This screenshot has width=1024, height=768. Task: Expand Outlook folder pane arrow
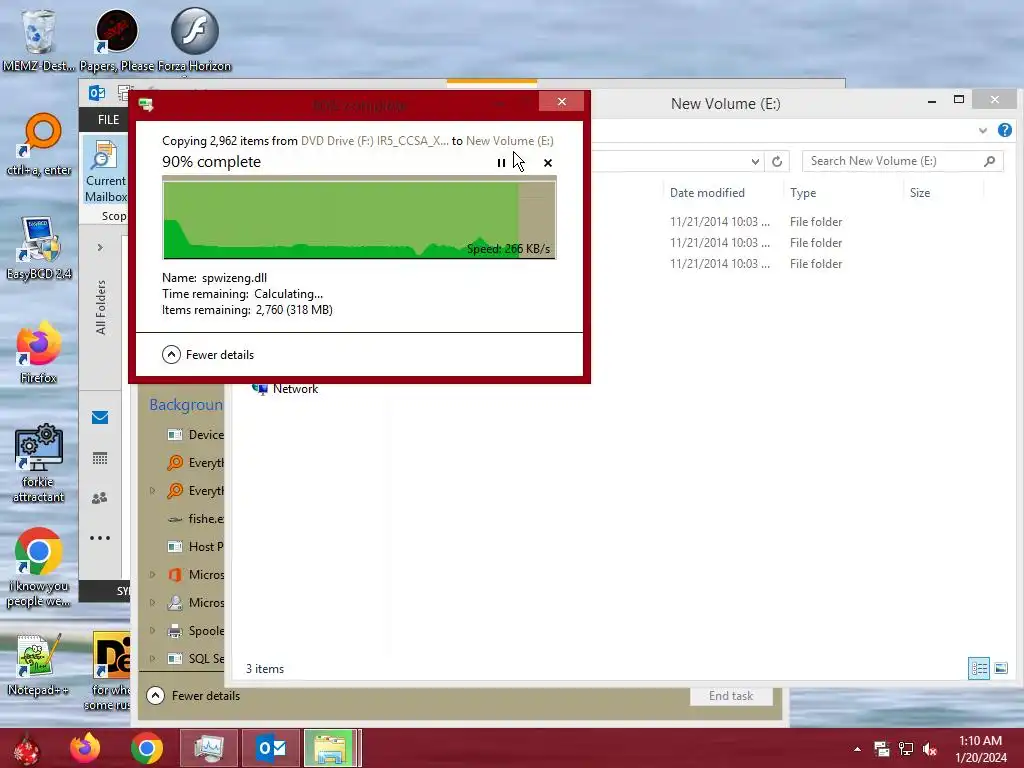pyautogui.click(x=100, y=248)
